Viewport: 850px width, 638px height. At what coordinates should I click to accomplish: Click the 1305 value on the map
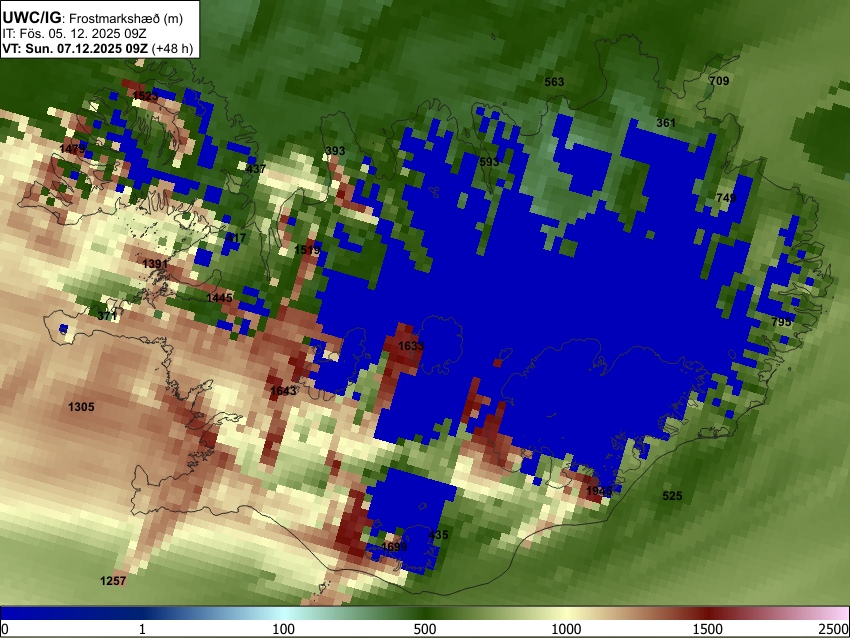pos(81,407)
